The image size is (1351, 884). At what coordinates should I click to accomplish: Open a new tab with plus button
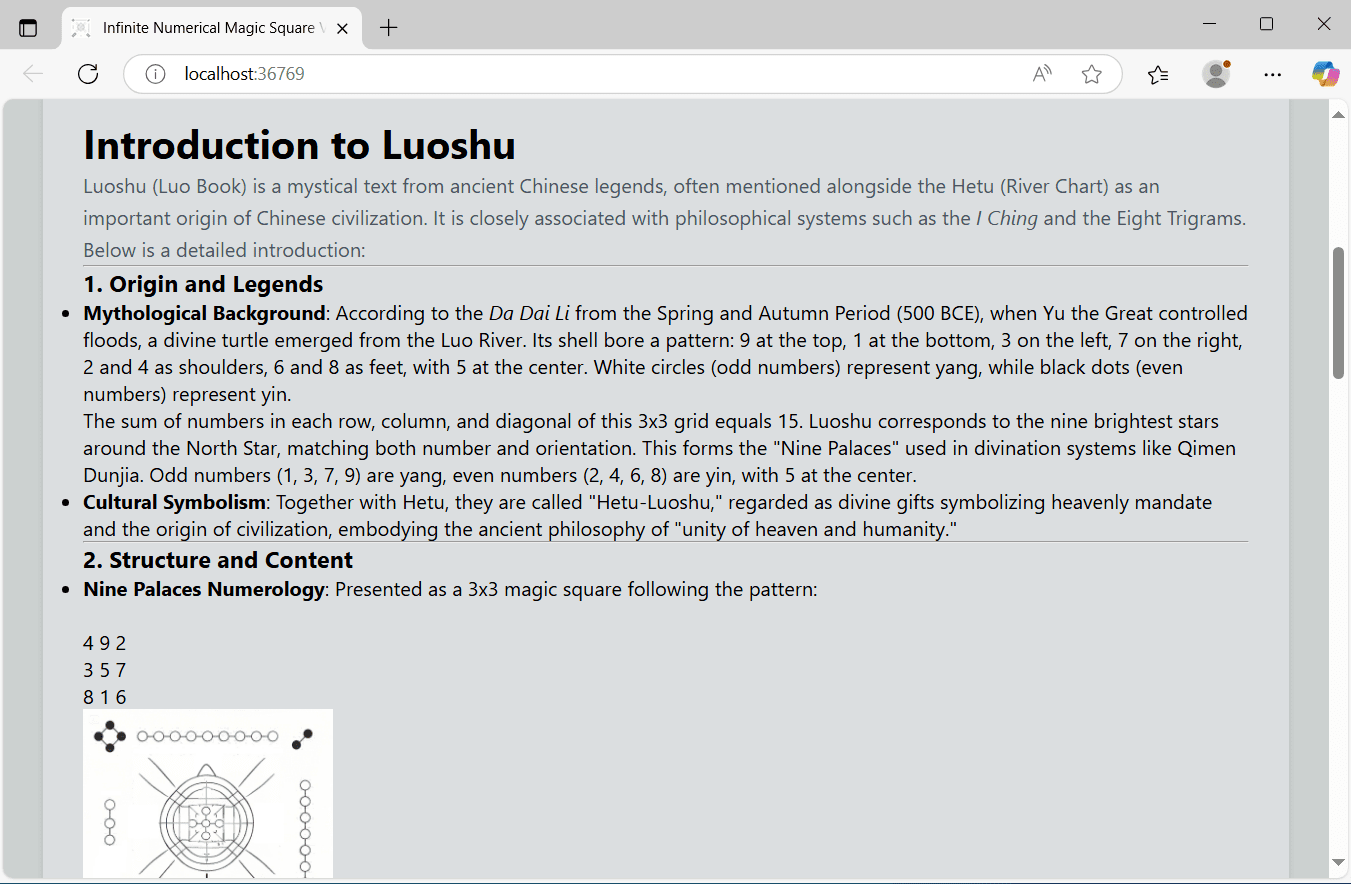click(389, 28)
